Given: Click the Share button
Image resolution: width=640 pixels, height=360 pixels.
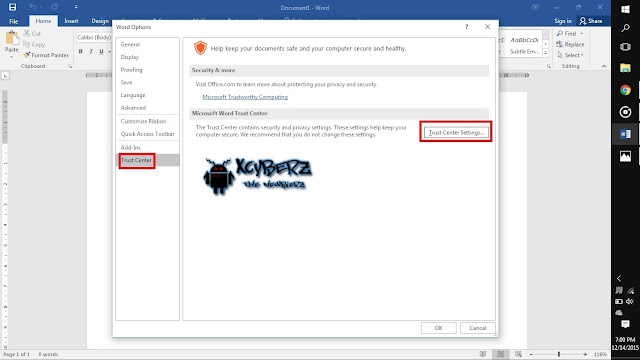Looking at the screenshot, I should coord(591,21).
